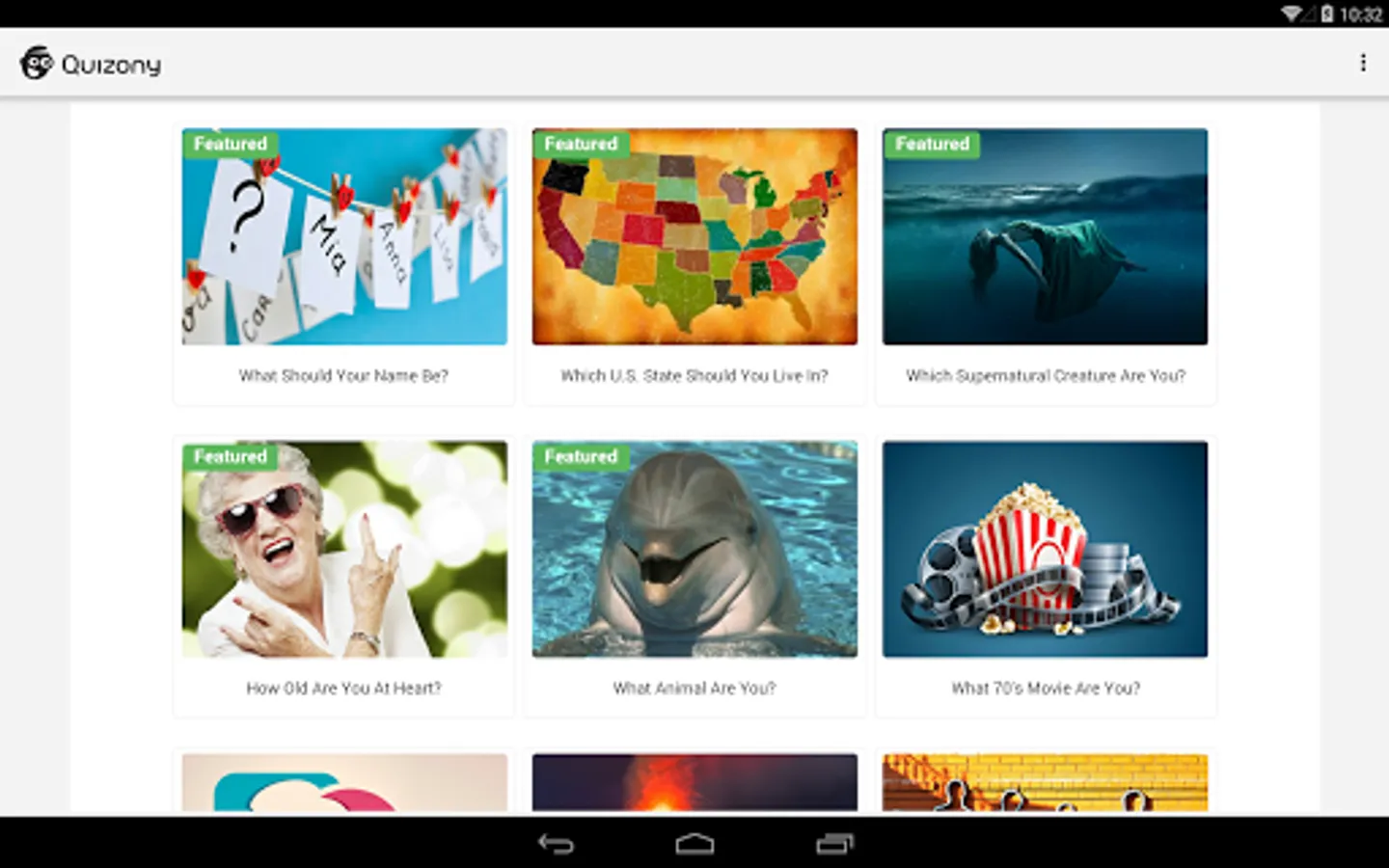1389x868 pixels.
Task: Click Featured badge on name quiz
Action: (231, 144)
